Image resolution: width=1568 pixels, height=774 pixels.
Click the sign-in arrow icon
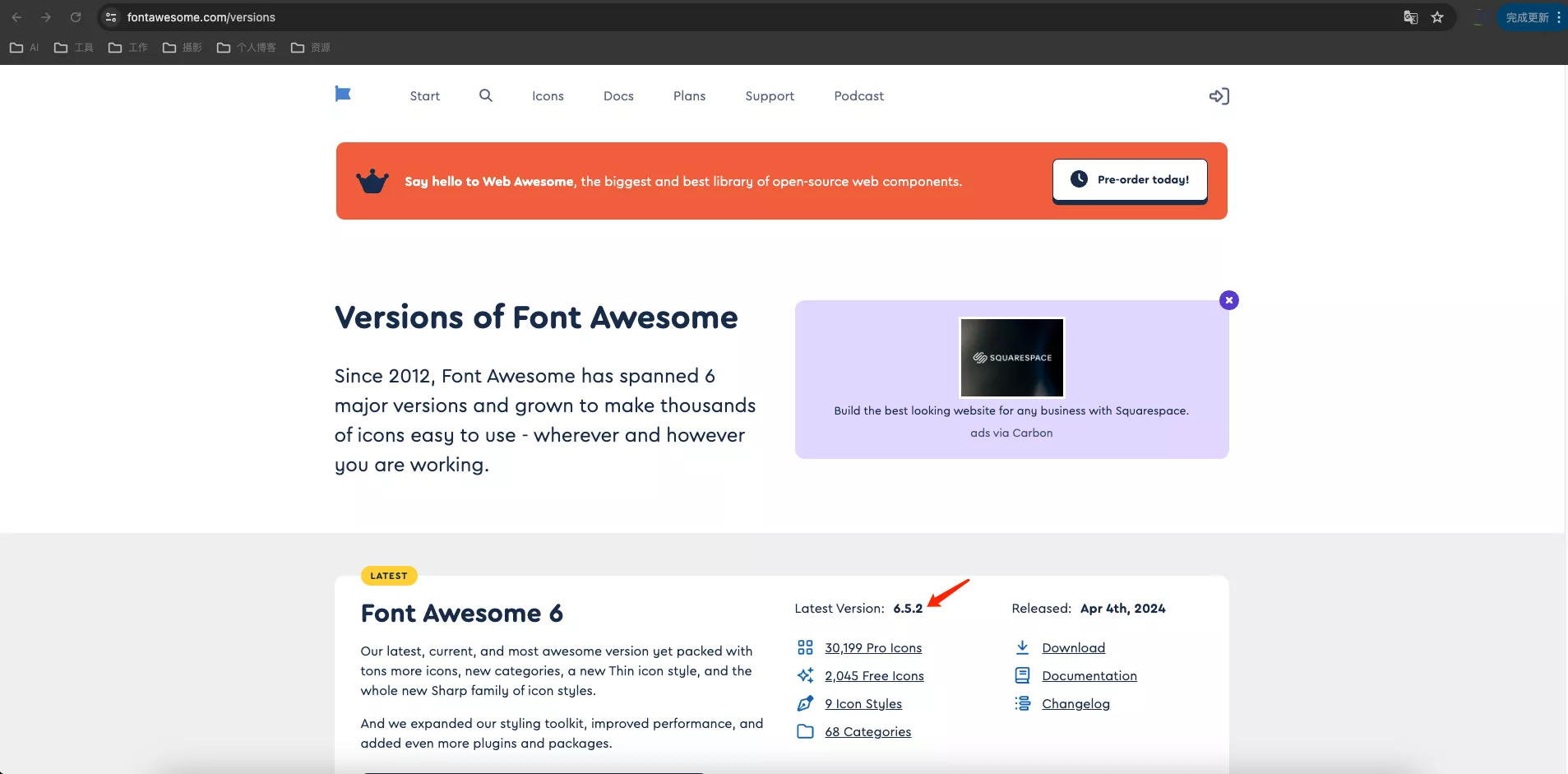point(1219,96)
